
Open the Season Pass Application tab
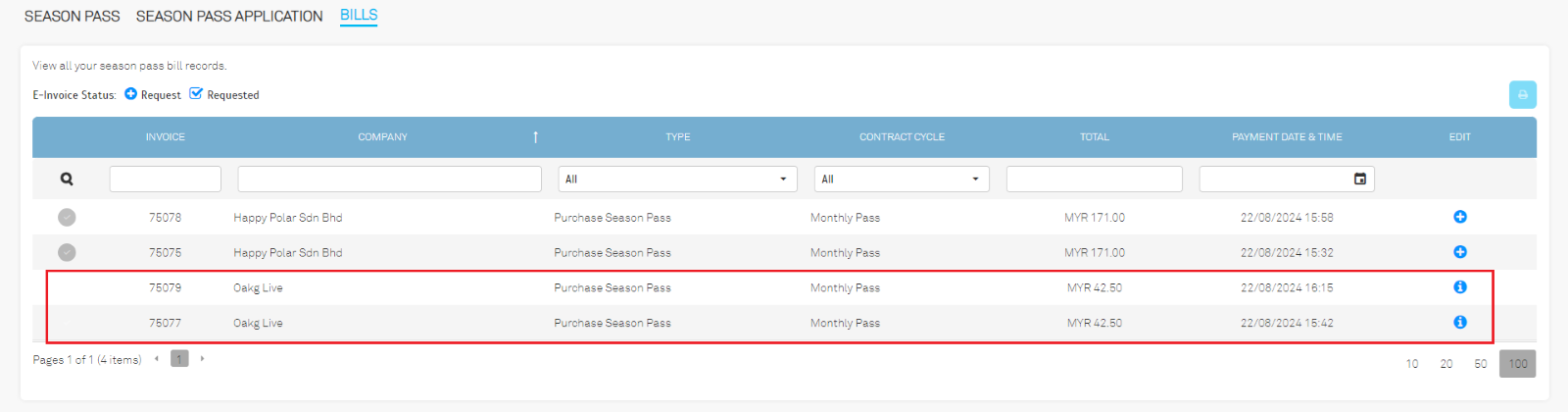[229, 17]
